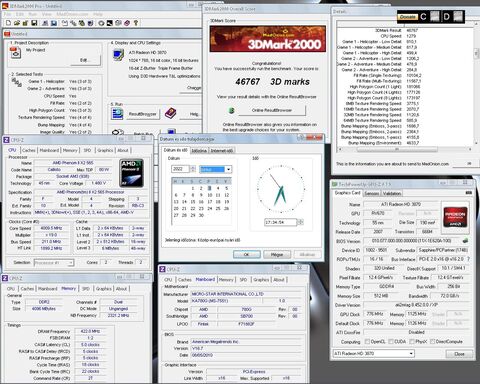Image resolution: width=480 pixels, height=384 pixels.
Task: Click the 3DMark2000 banner image
Action: (x=268, y=39)
